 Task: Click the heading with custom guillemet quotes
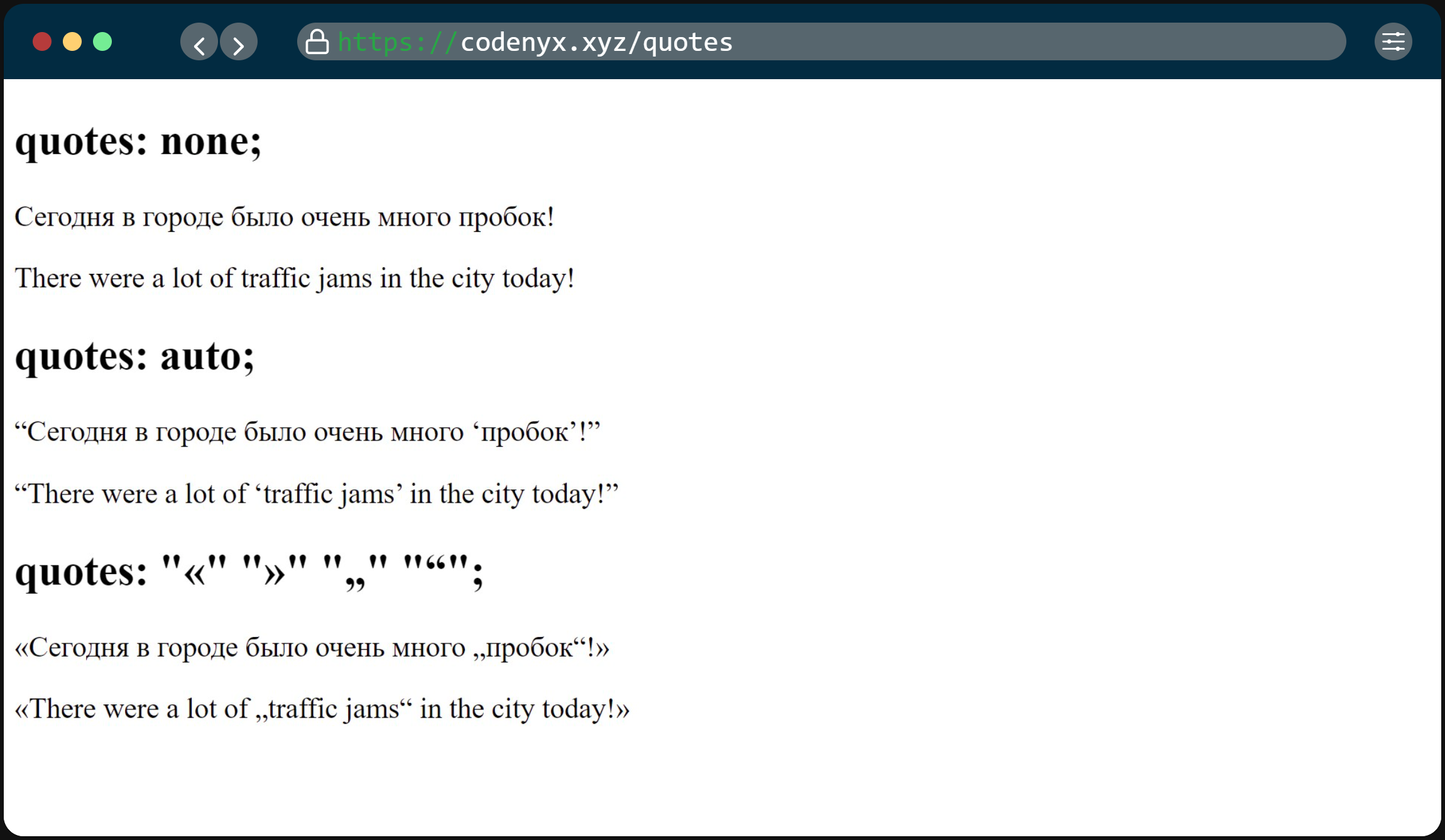pyautogui.click(x=249, y=572)
